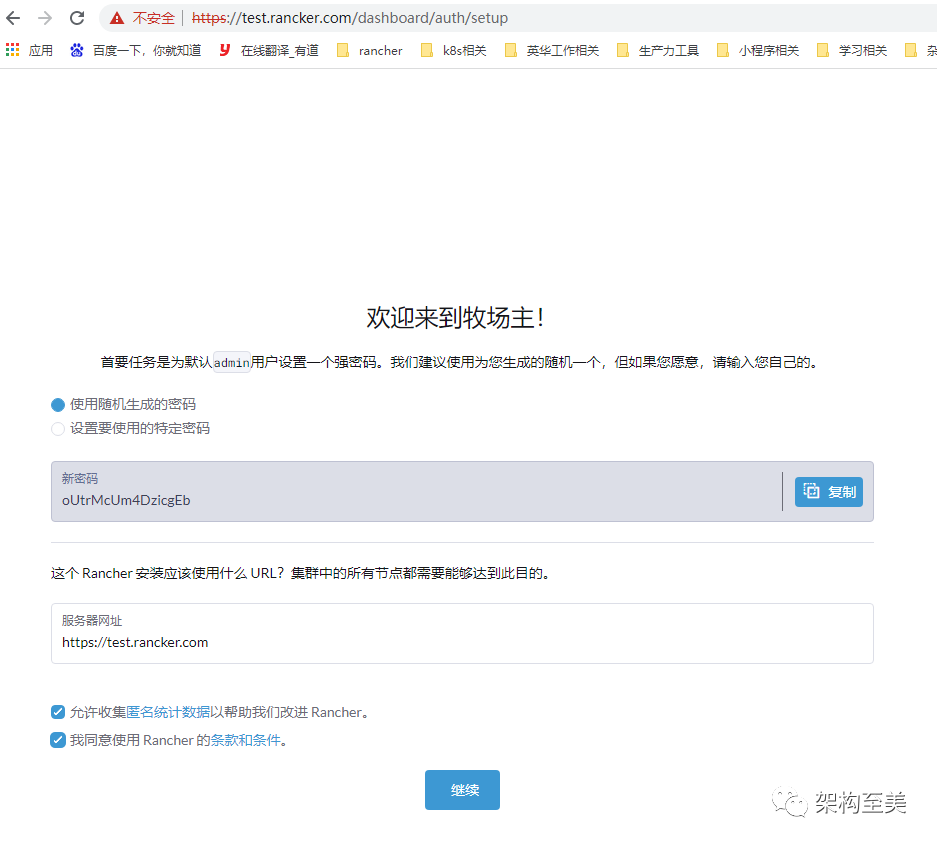Click the 继续 continue button
The width and height of the screenshot is (937, 844).
(463, 790)
